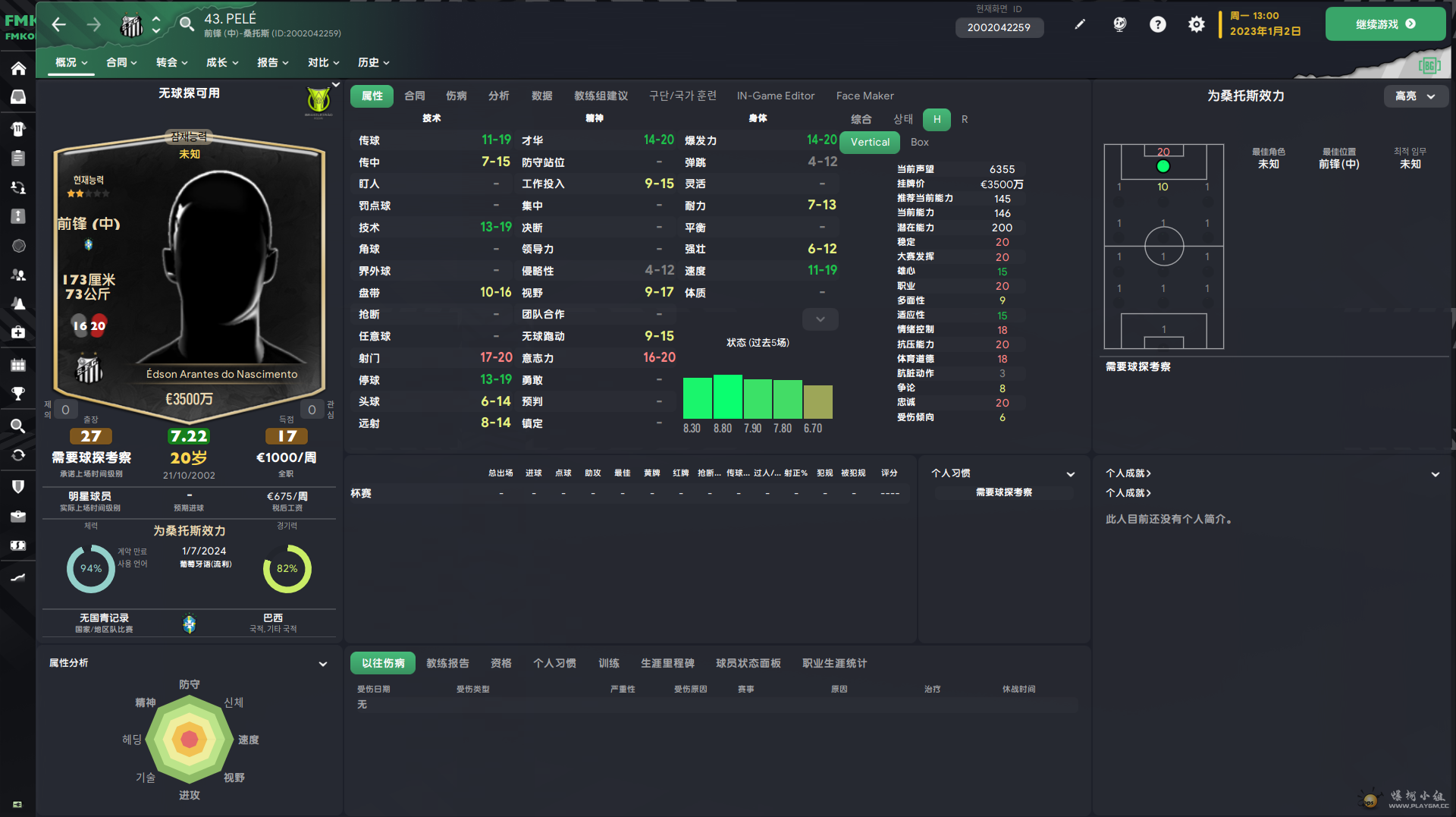The width and height of the screenshot is (1456, 817).
Task: Go forward with the right arrow
Action: (x=93, y=25)
